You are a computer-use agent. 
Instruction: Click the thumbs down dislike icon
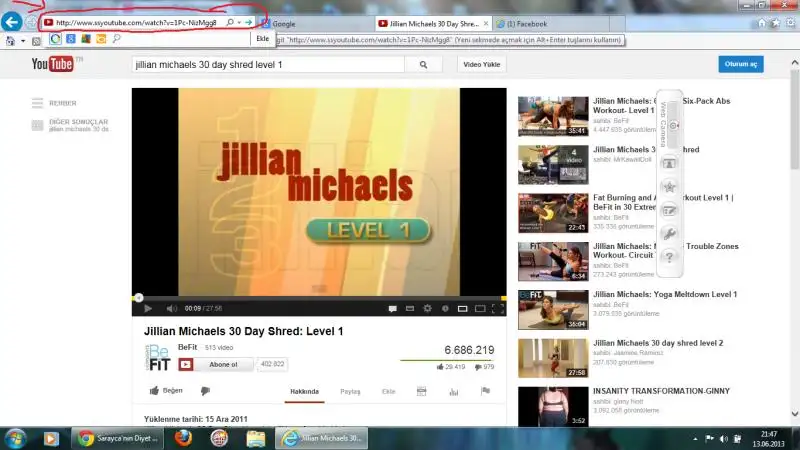point(205,391)
